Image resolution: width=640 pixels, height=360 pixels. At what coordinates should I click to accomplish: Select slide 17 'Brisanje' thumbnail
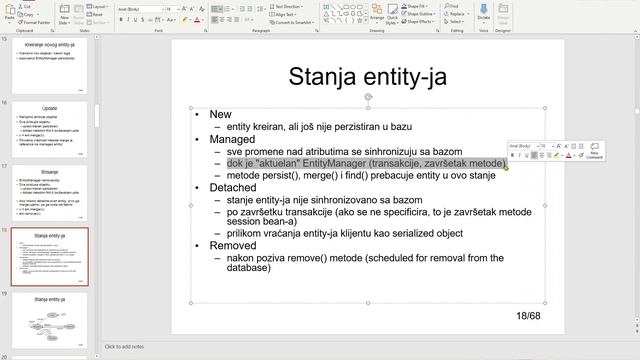[49, 193]
